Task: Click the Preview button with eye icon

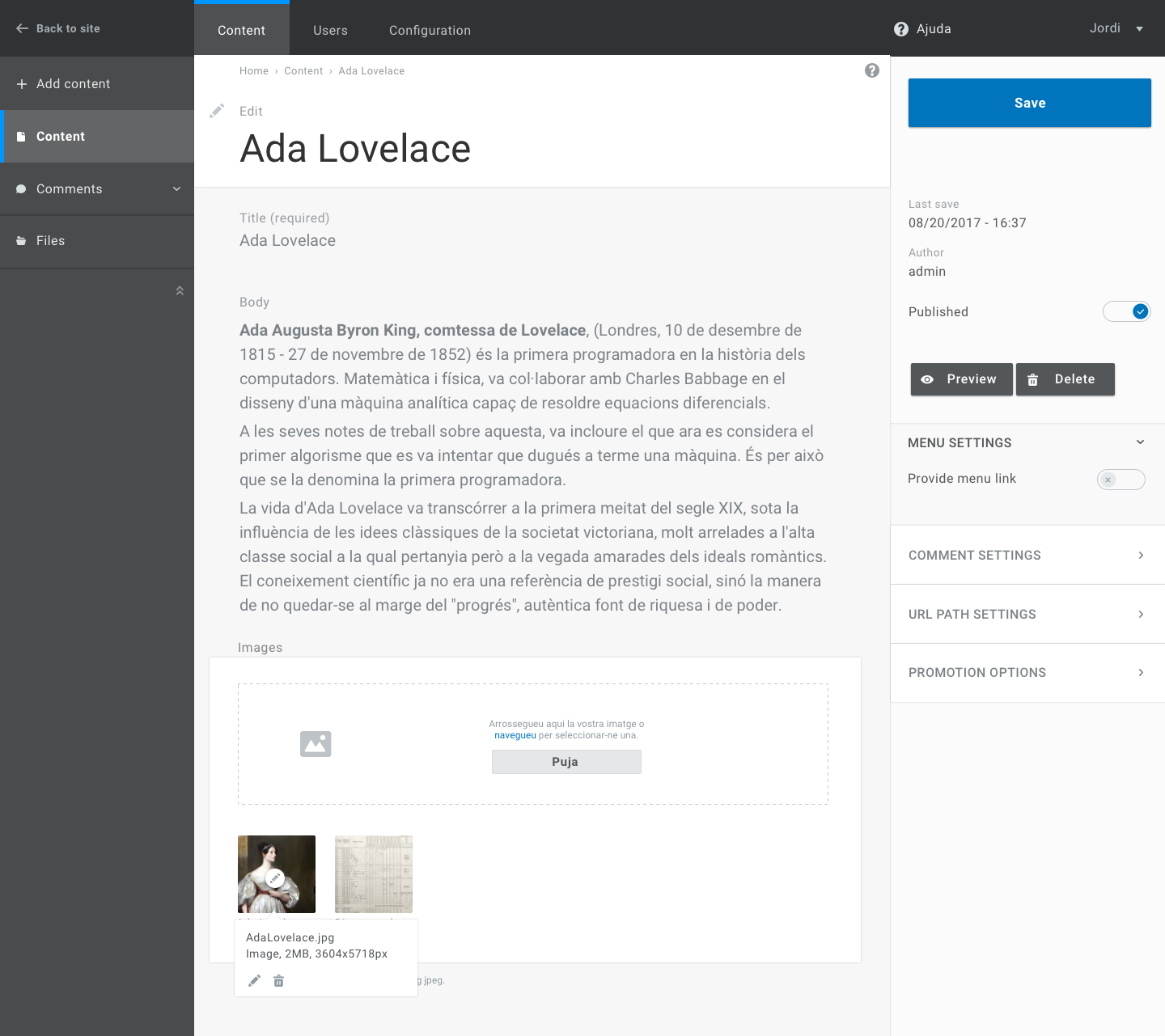Action: click(961, 378)
